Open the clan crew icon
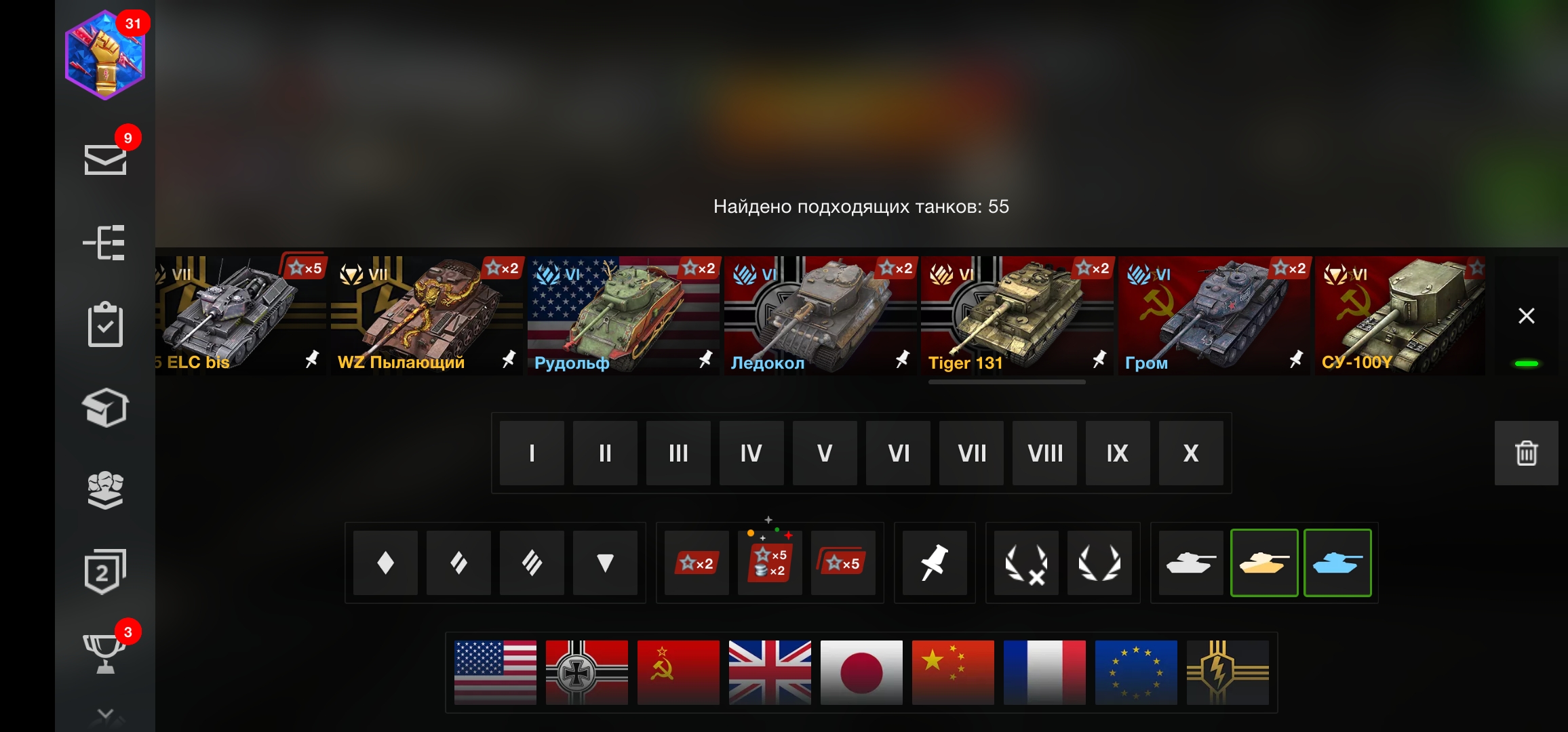 [x=105, y=489]
